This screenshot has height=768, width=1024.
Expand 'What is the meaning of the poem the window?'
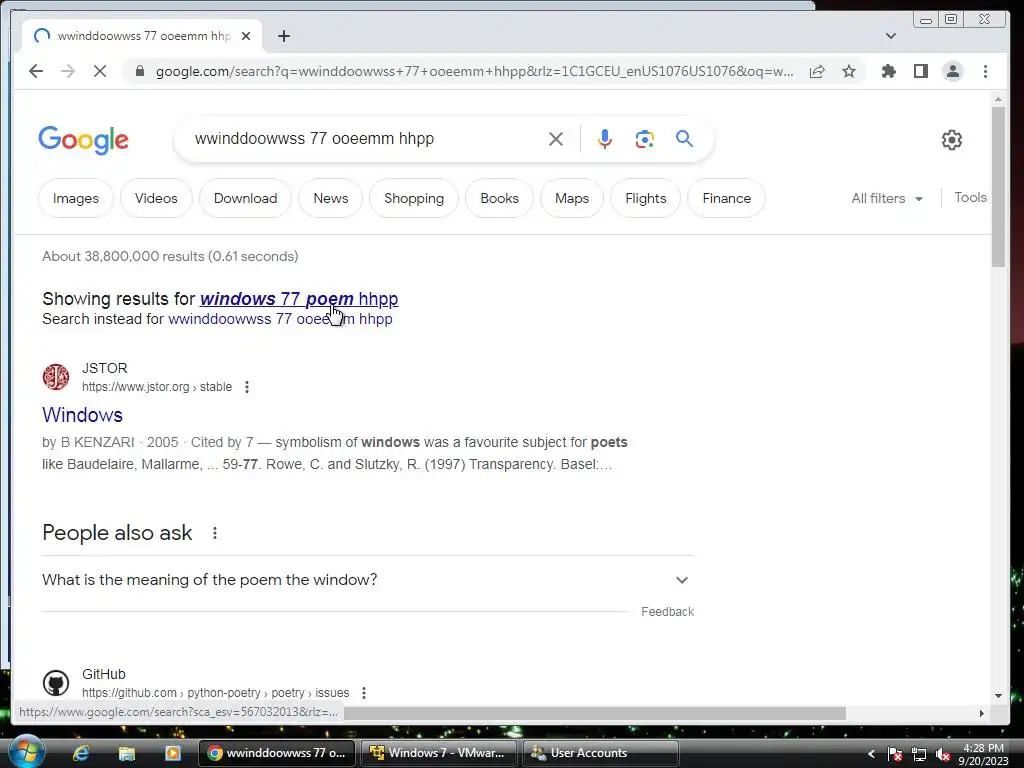pos(367,580)
